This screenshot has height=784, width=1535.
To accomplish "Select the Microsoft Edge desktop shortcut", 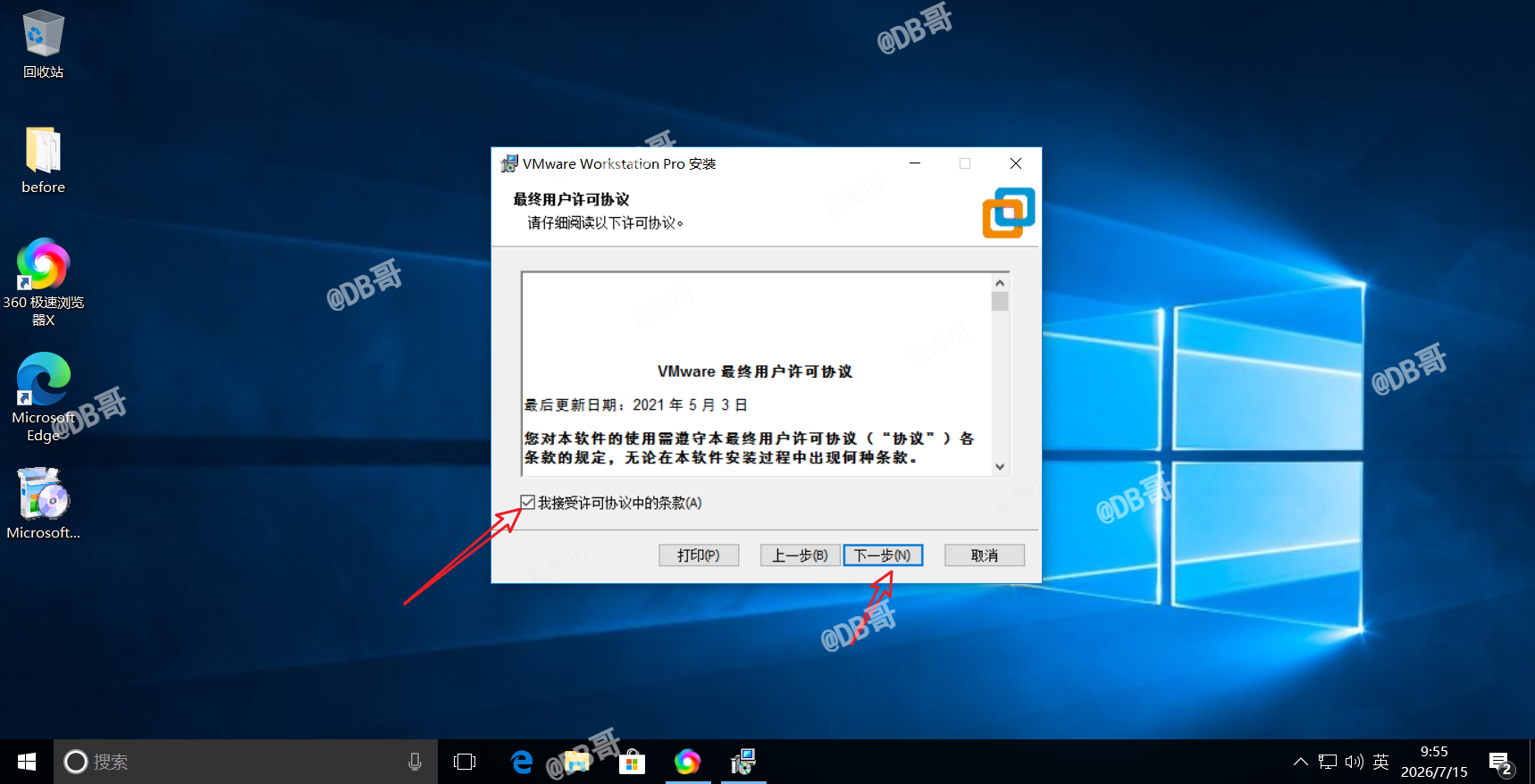I will pyautogui.click(x=43, y=397).
